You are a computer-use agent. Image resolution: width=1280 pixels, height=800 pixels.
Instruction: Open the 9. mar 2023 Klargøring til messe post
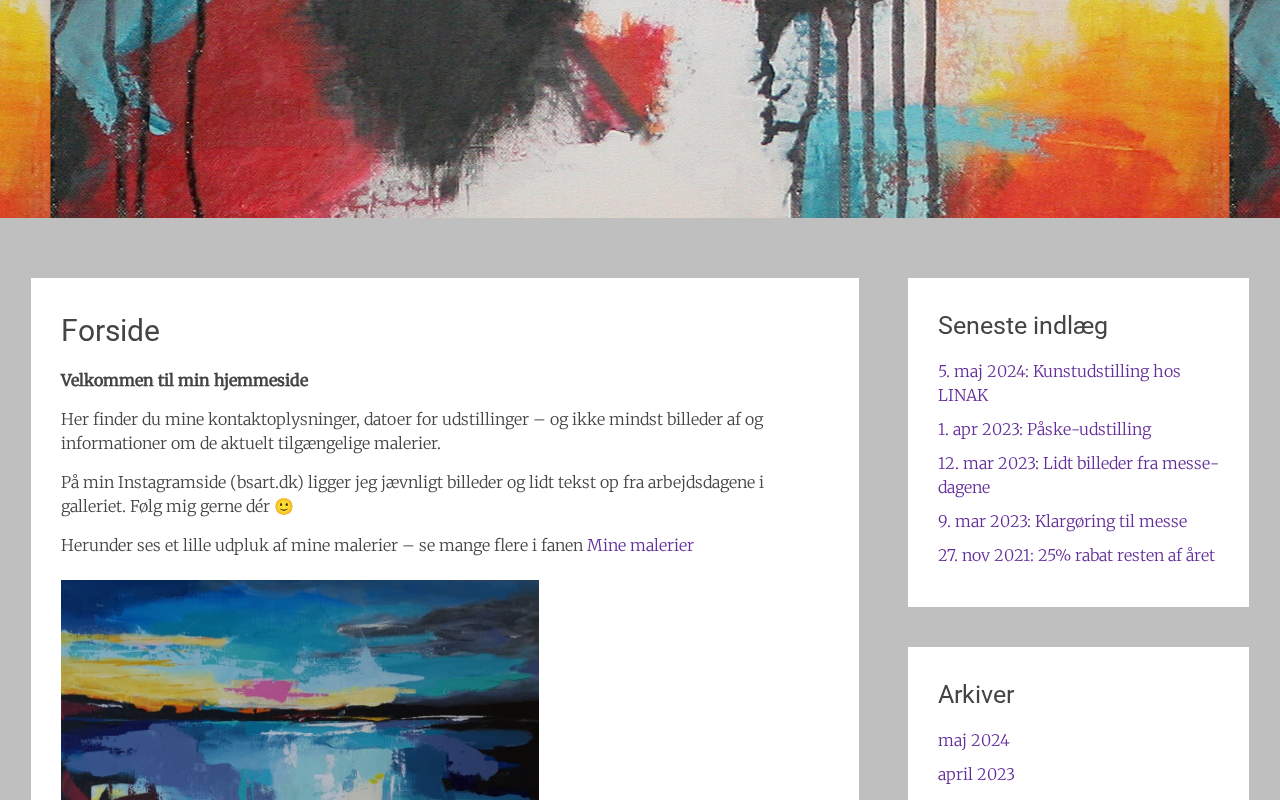1062,521
